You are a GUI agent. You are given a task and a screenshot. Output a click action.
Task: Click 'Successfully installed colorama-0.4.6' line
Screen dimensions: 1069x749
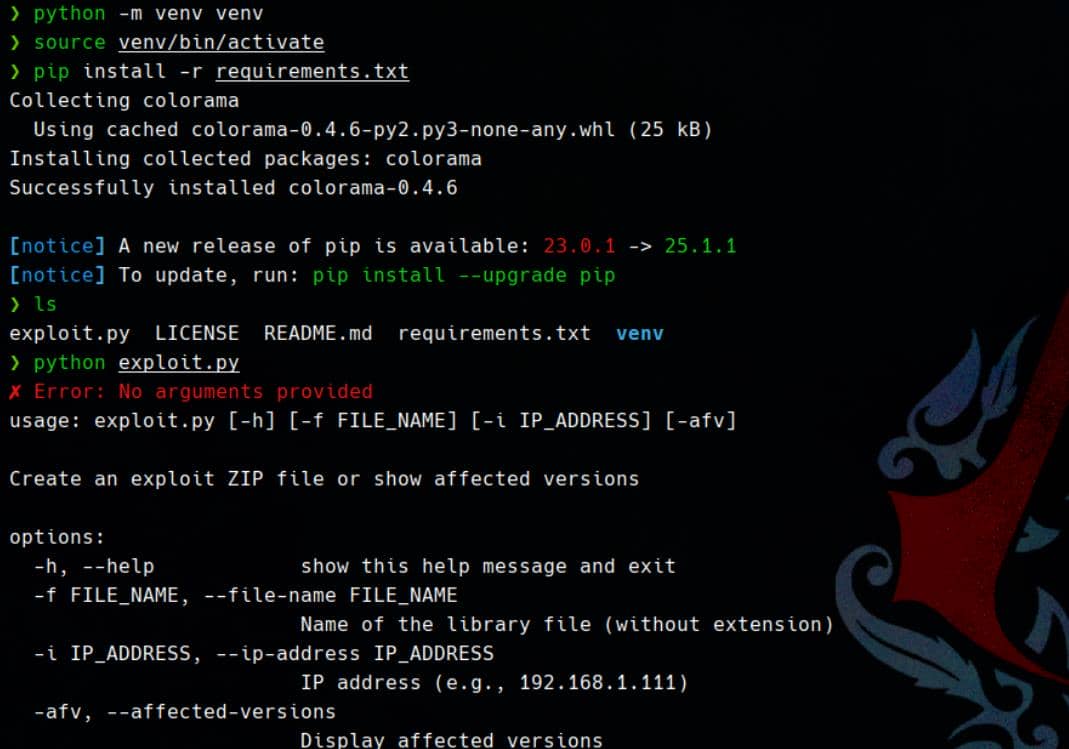click(x=233, y=188)
